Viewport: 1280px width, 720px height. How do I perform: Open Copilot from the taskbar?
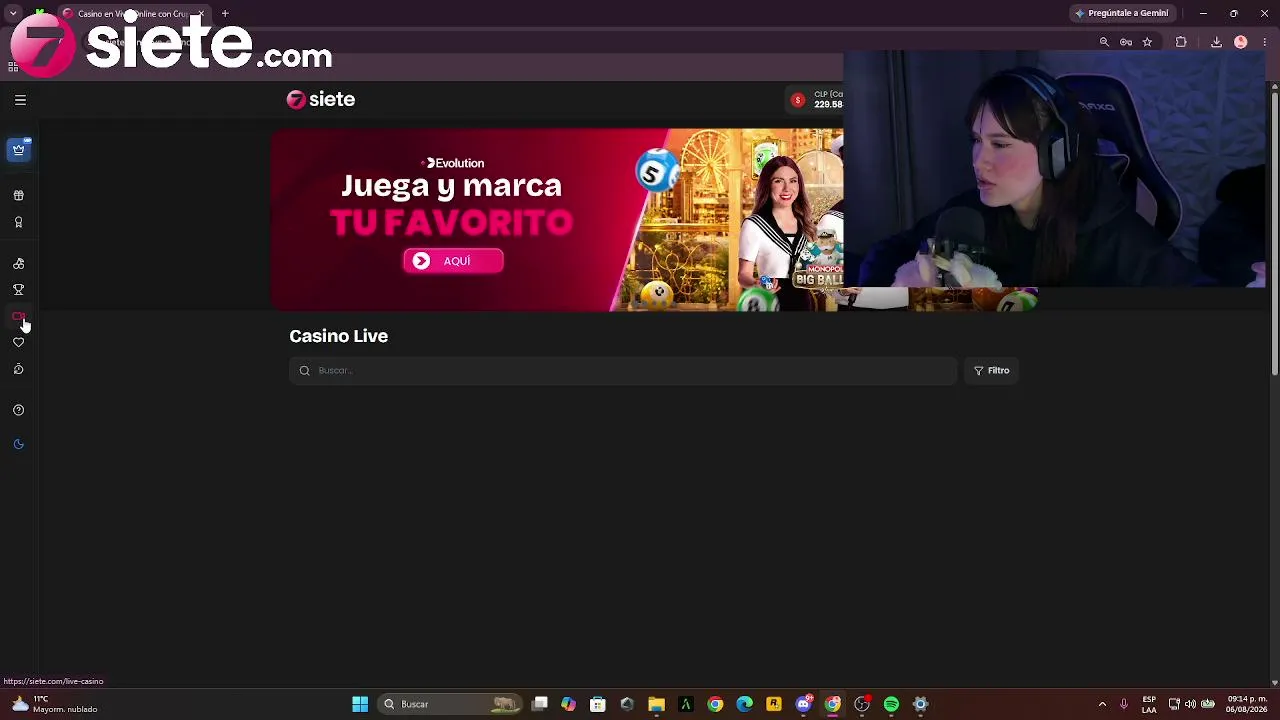pyautogui.click(x=568, y=704)
